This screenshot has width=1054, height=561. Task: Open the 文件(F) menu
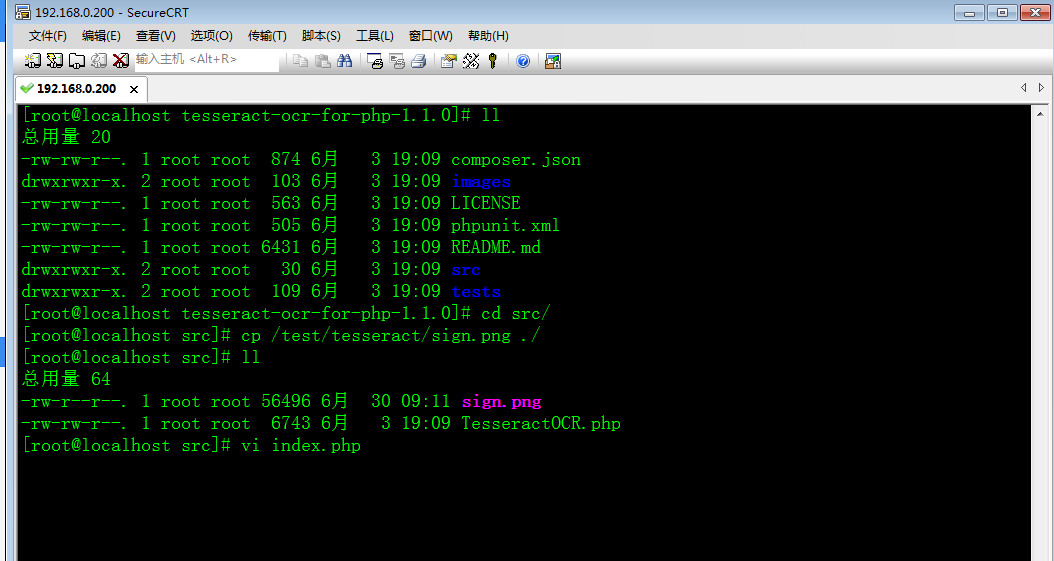point(48,36)
